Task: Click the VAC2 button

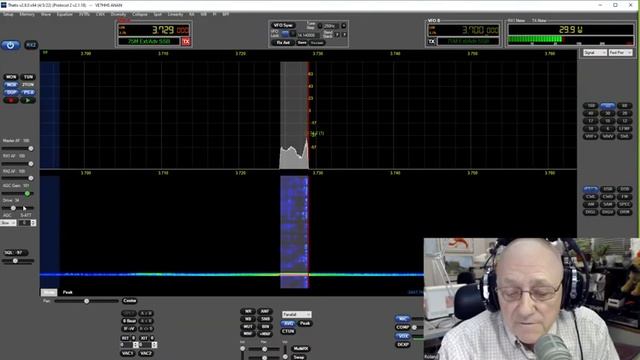Action: (x=146, y=353)
